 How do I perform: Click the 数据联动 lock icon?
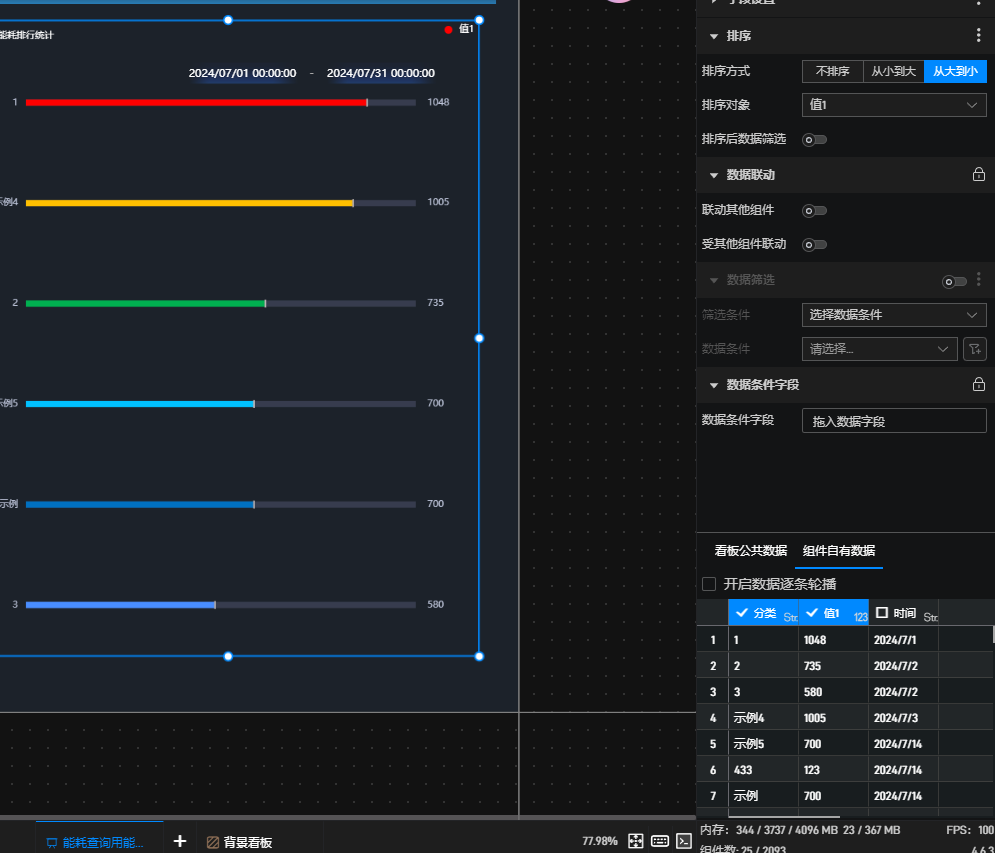(978, 175)
